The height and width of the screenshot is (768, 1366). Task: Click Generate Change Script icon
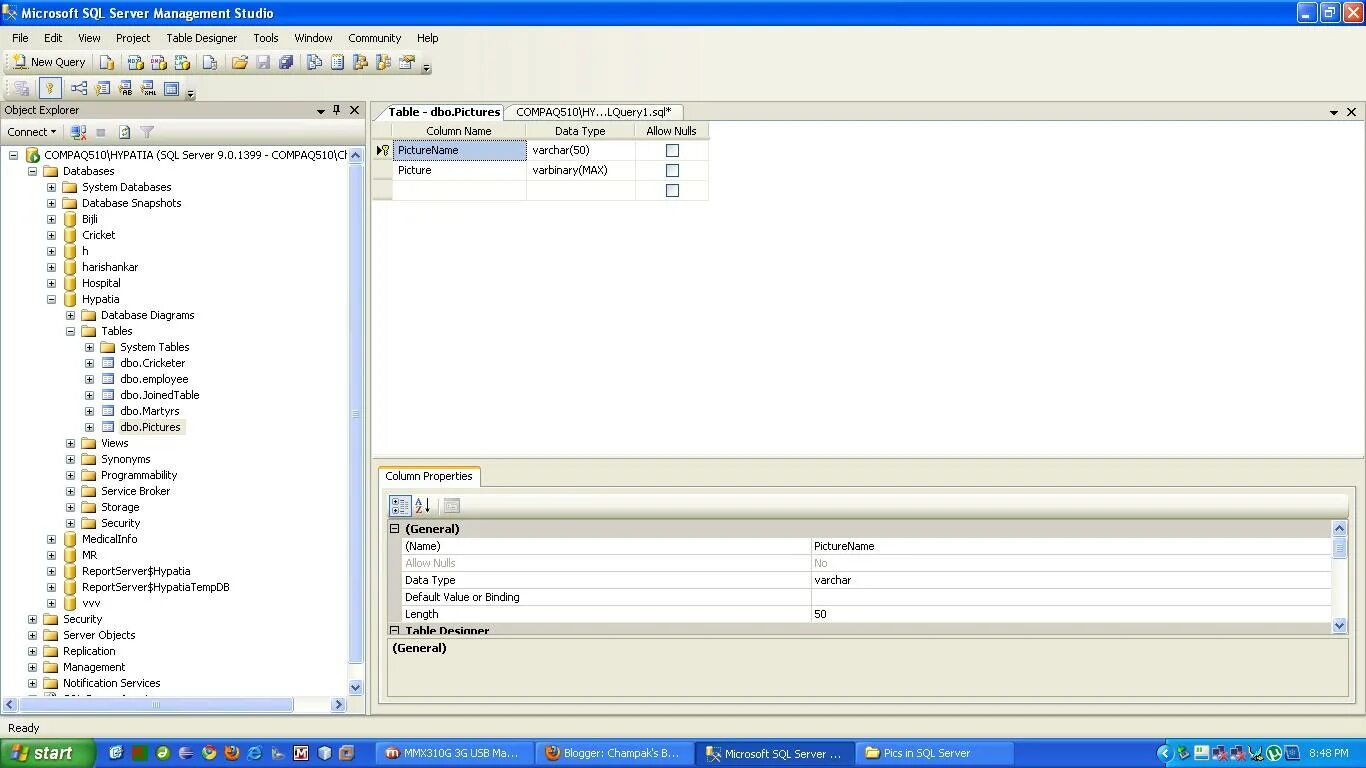click(21, 89)
